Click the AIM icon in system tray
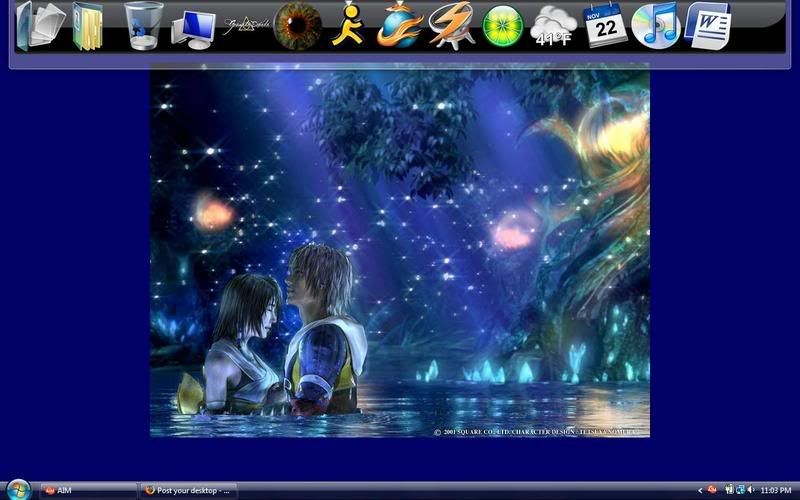 click(712, 490)
